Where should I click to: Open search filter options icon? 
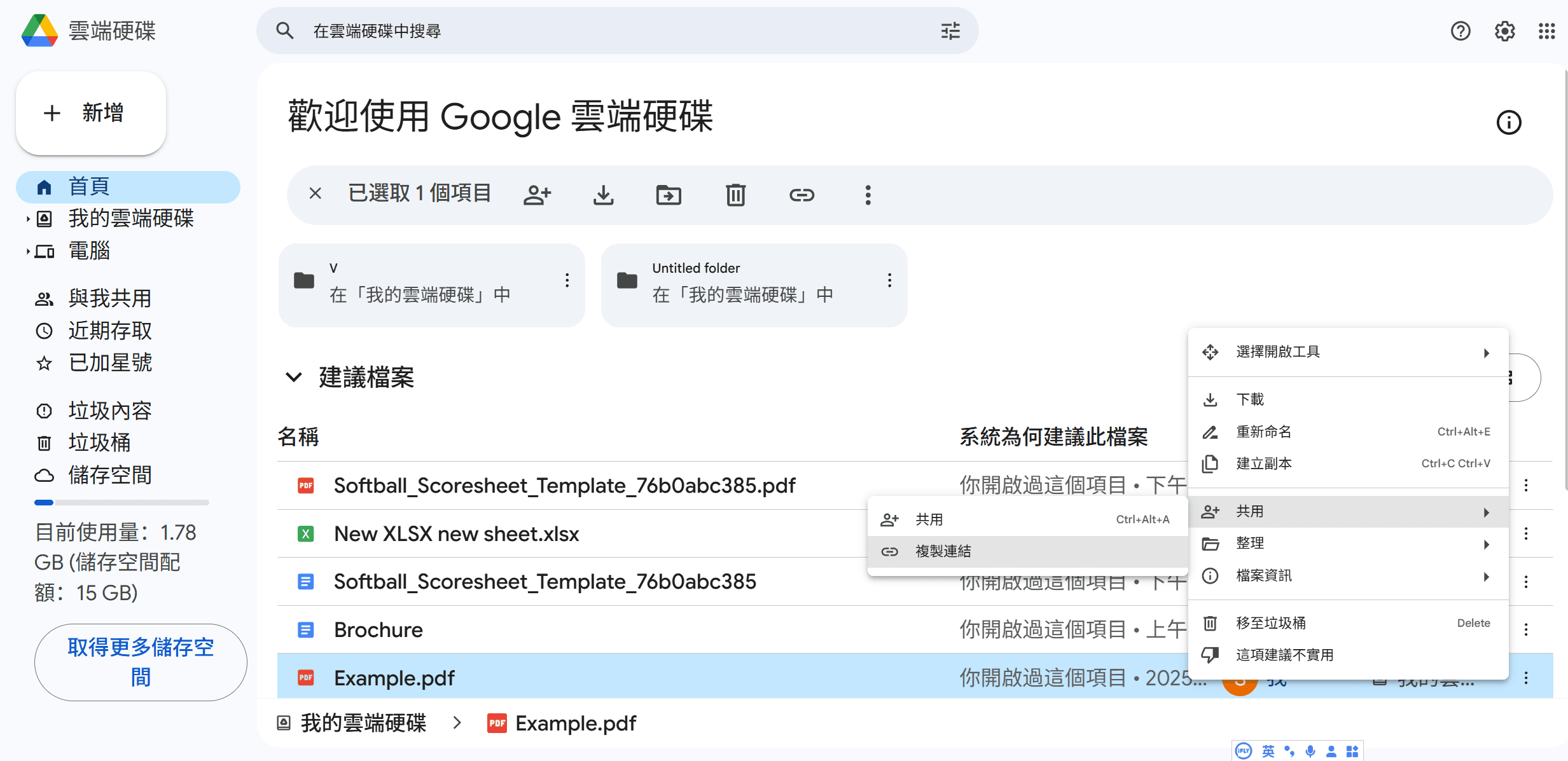pos(950,31)
